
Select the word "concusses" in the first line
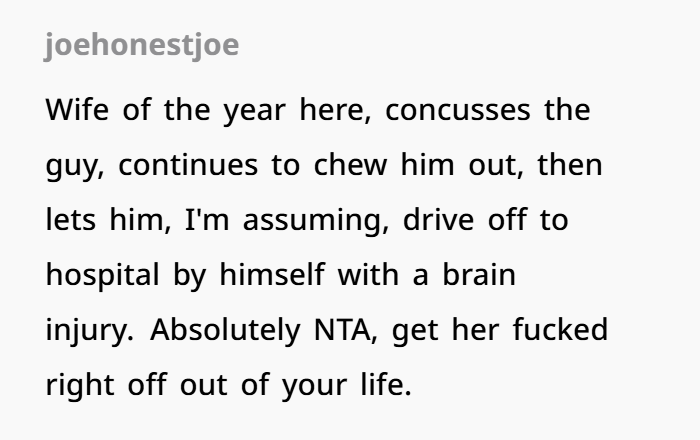click(x=458, y=111)
